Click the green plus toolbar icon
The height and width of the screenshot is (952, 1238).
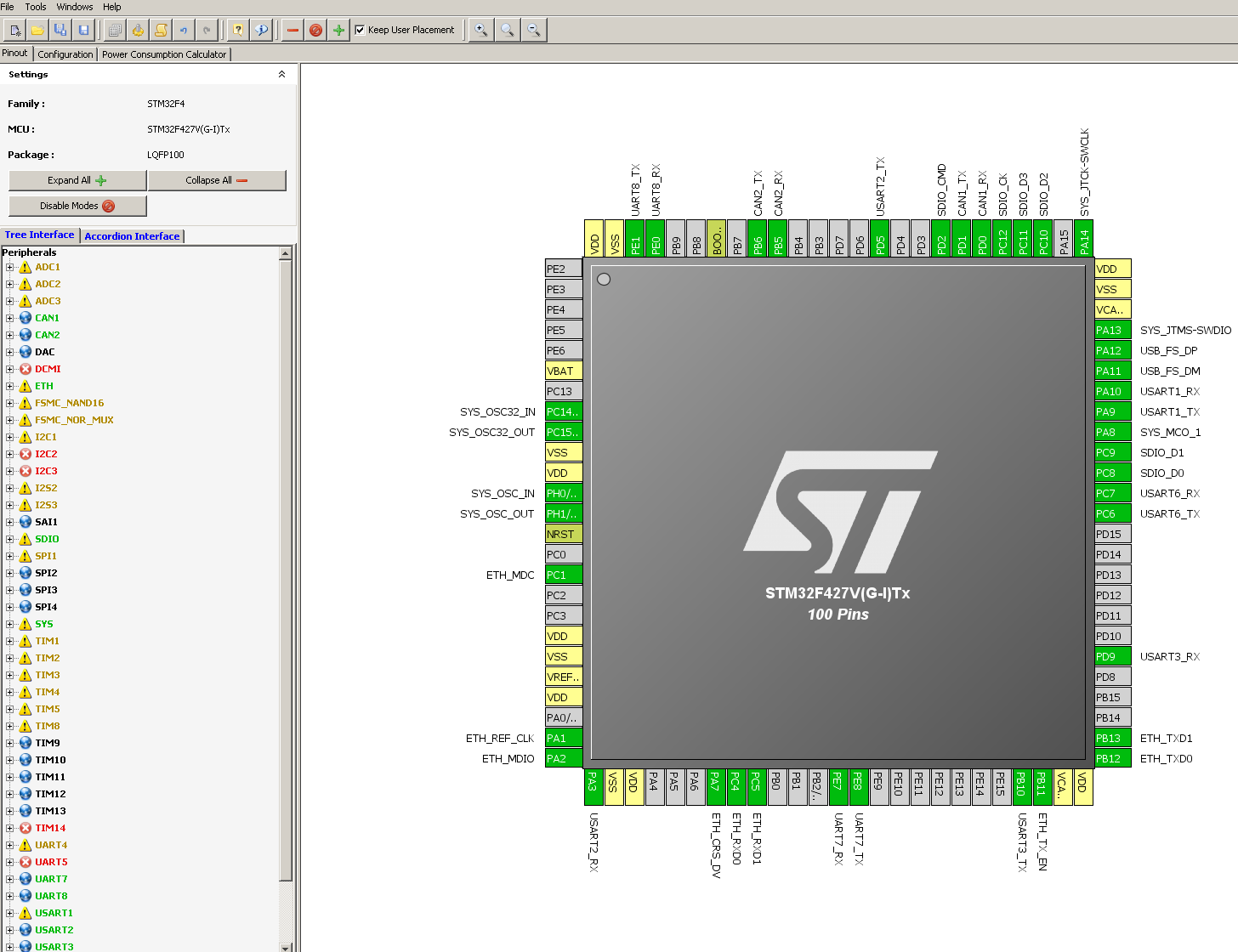click(x=338, y=30)
